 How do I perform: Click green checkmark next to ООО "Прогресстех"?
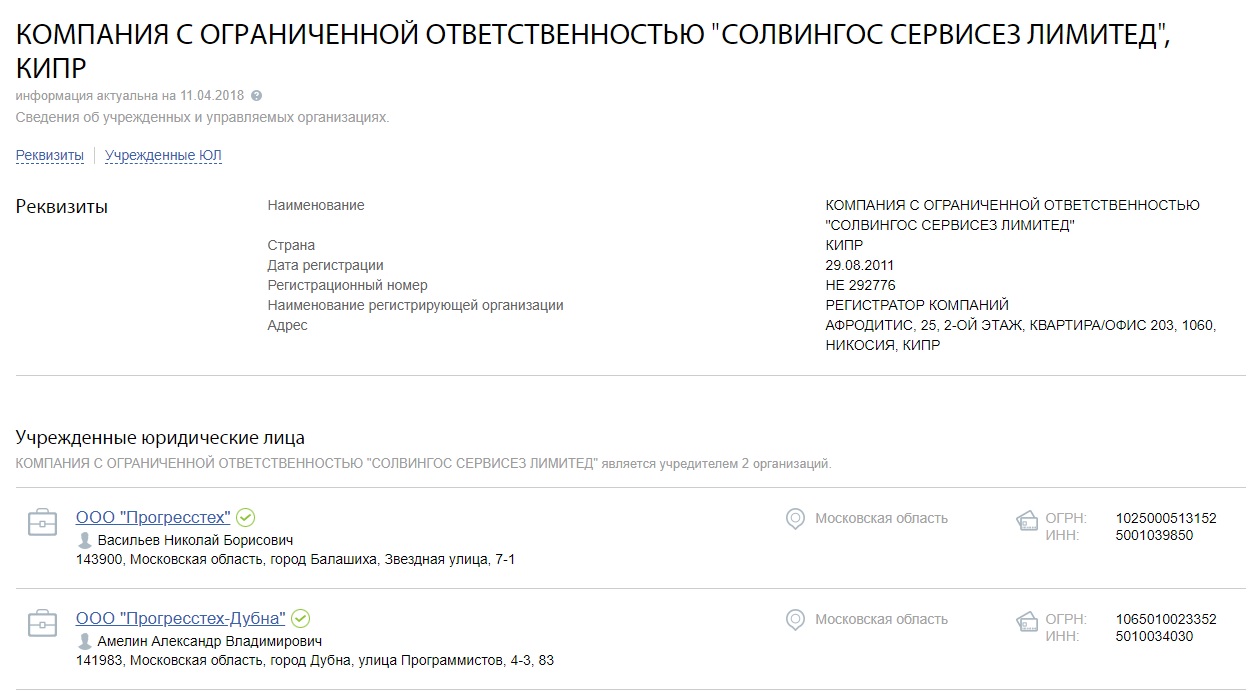point(246,518)
